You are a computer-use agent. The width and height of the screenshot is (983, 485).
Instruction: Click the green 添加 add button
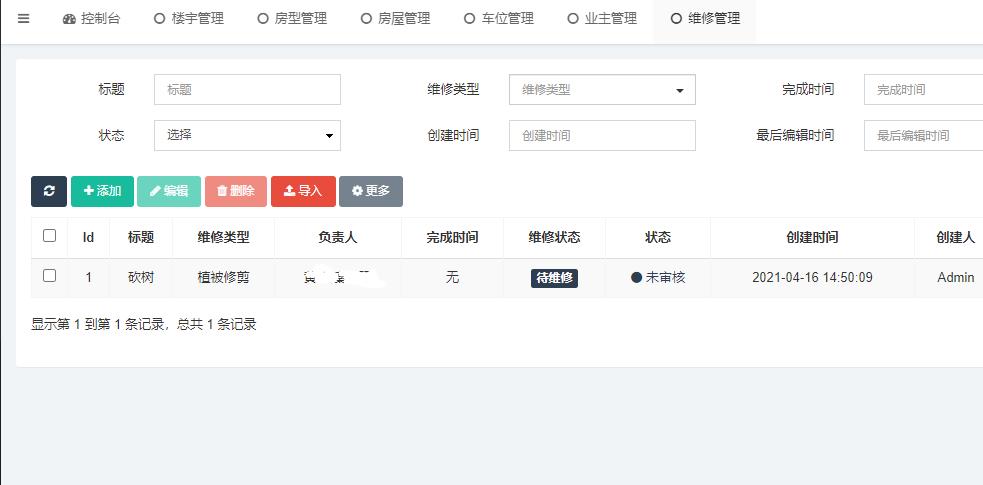[102, 191]
